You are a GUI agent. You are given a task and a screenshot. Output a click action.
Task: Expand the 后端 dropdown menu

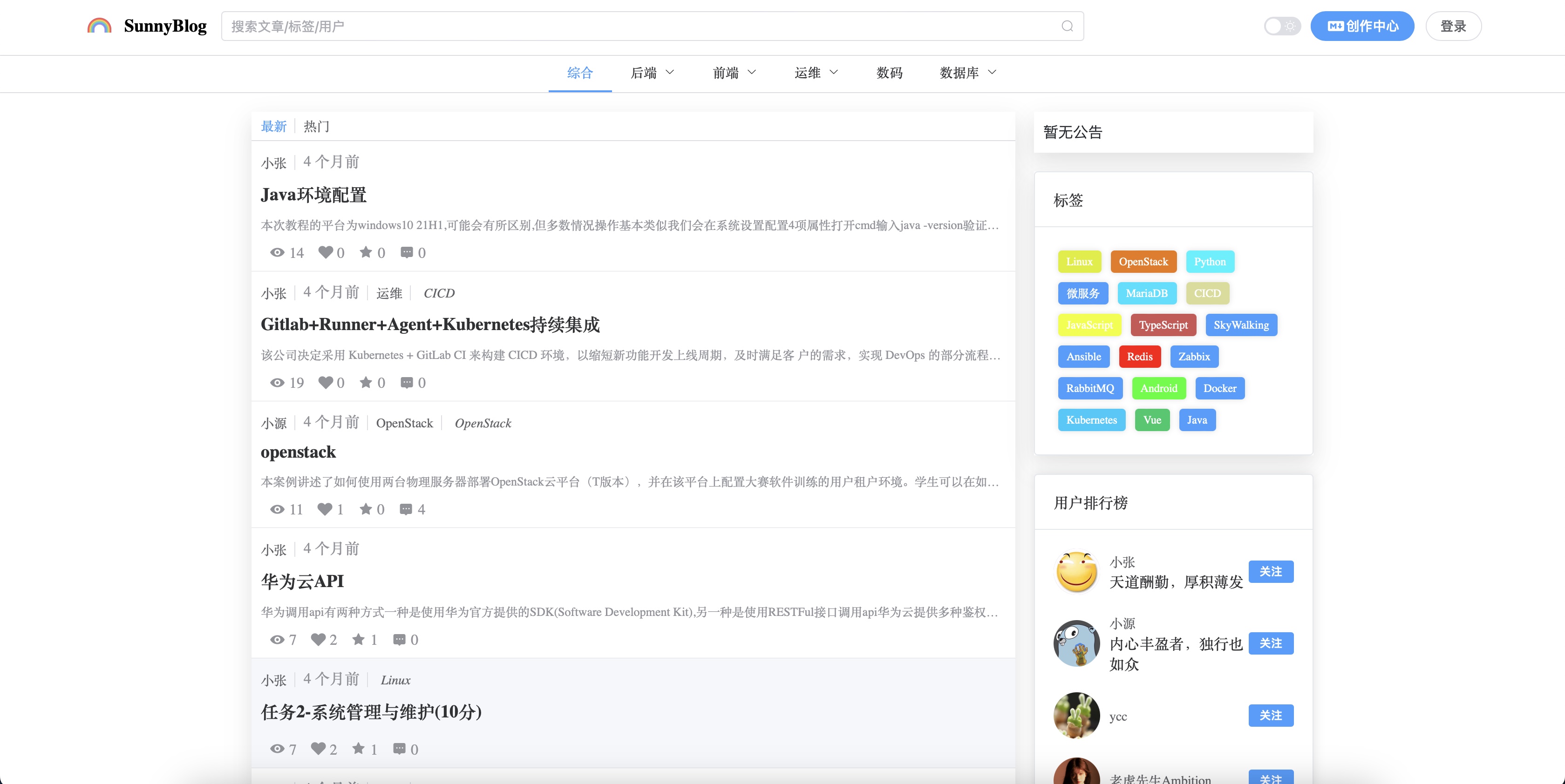coord(652,73)
